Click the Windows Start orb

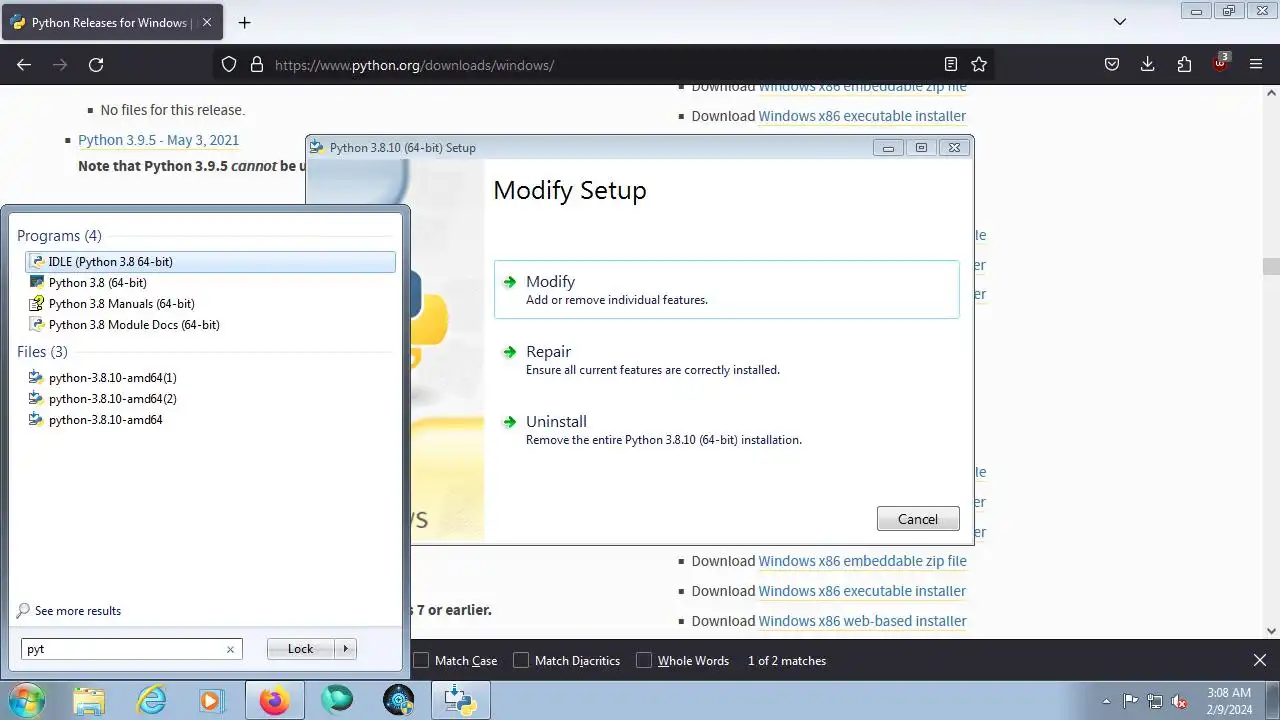pos(25,700)
